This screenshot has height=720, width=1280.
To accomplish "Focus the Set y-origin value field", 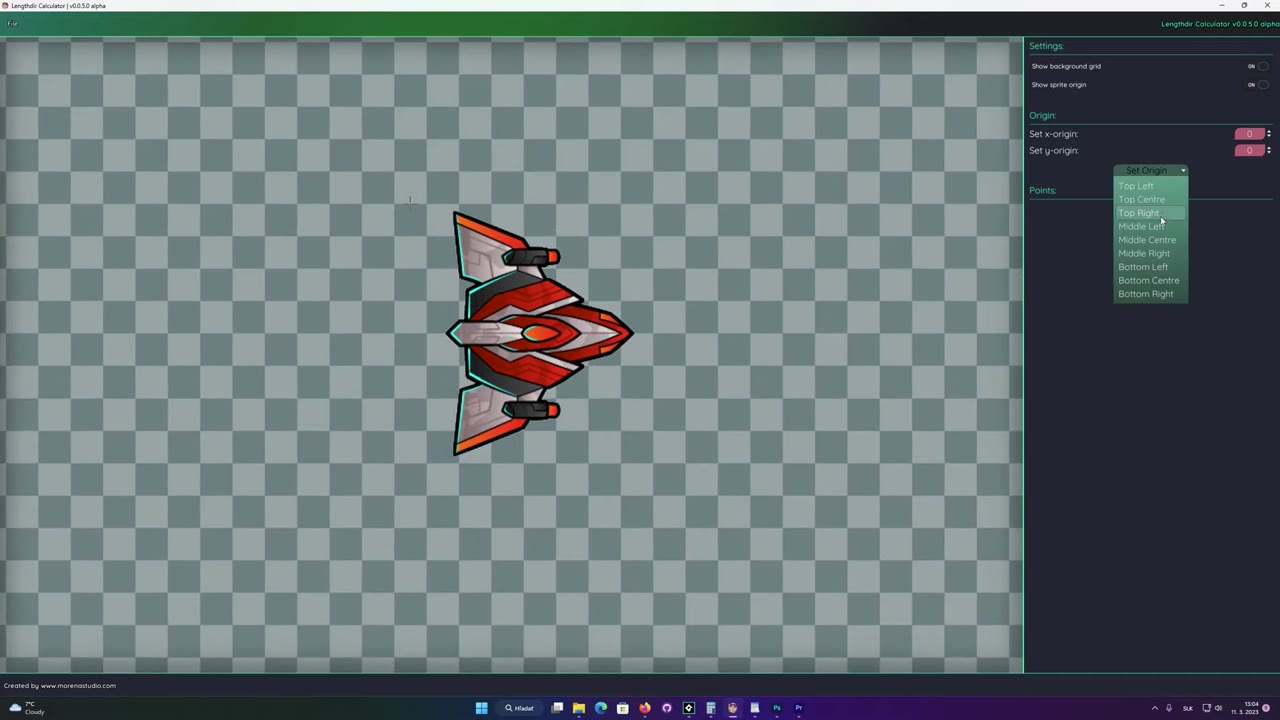I will pos(1249,150).
